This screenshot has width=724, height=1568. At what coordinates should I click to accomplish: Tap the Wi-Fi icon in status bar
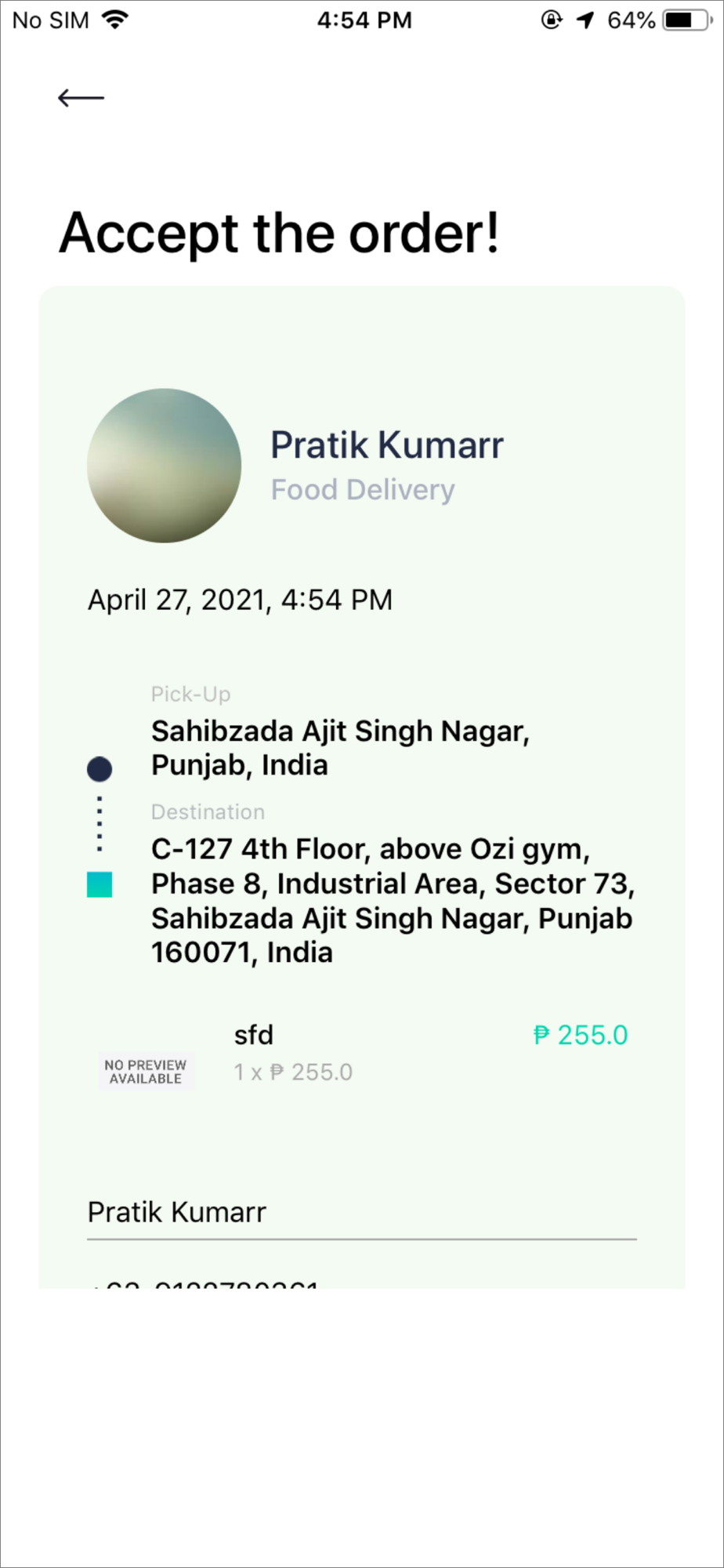click(115, 20)
